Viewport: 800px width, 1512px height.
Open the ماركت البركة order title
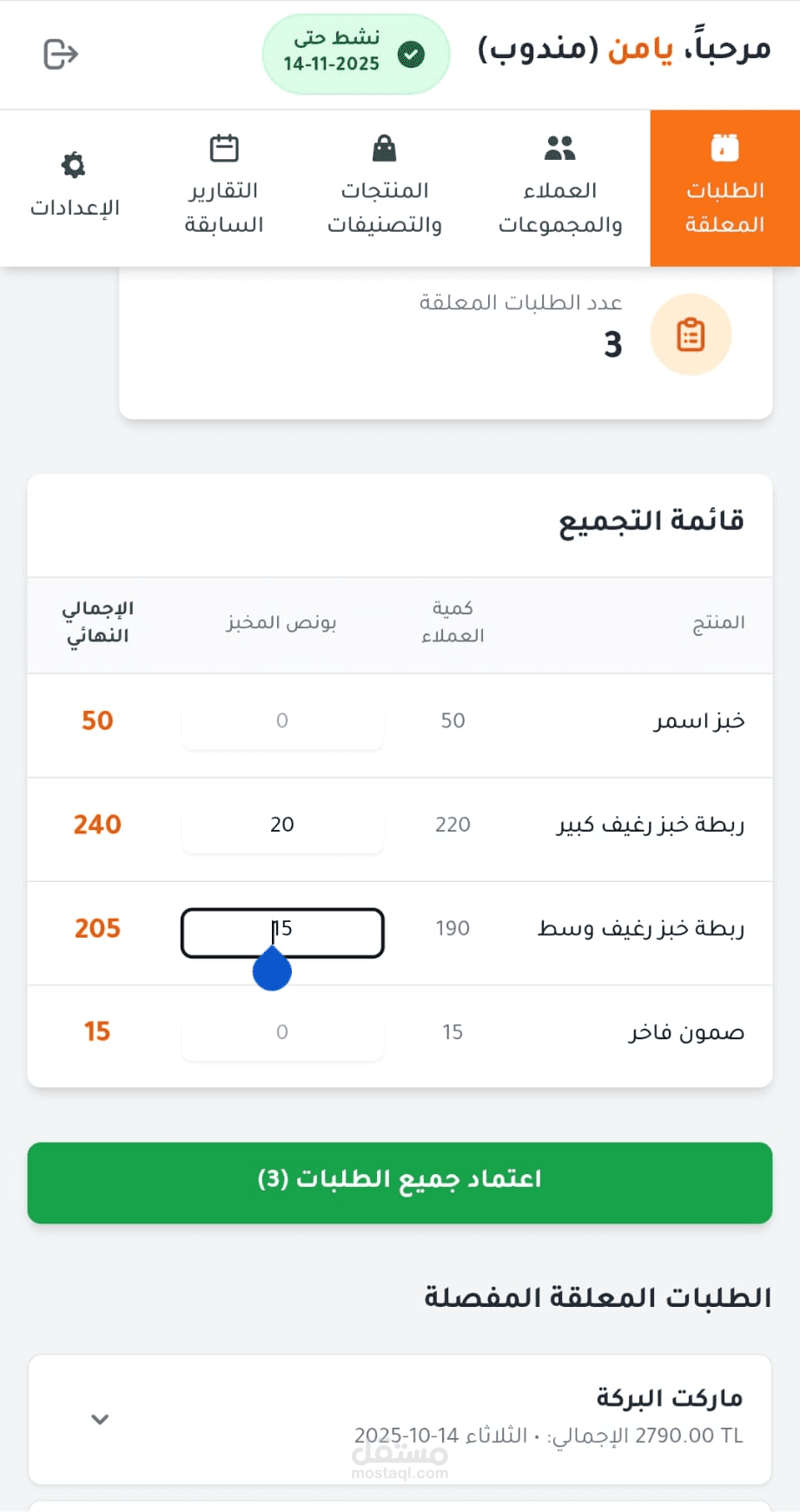[x=669, y=1398]
